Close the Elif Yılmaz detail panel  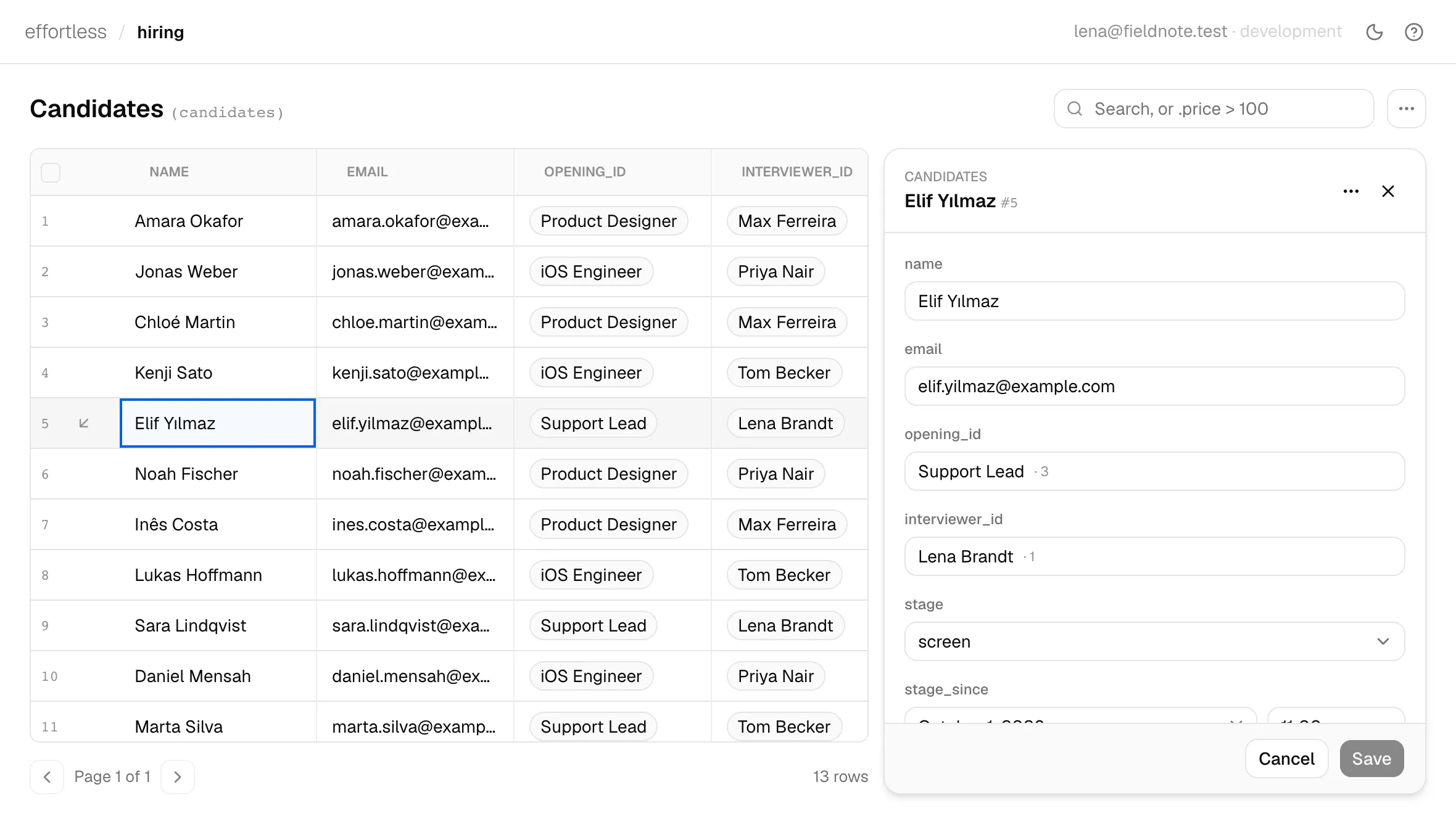1388,191
